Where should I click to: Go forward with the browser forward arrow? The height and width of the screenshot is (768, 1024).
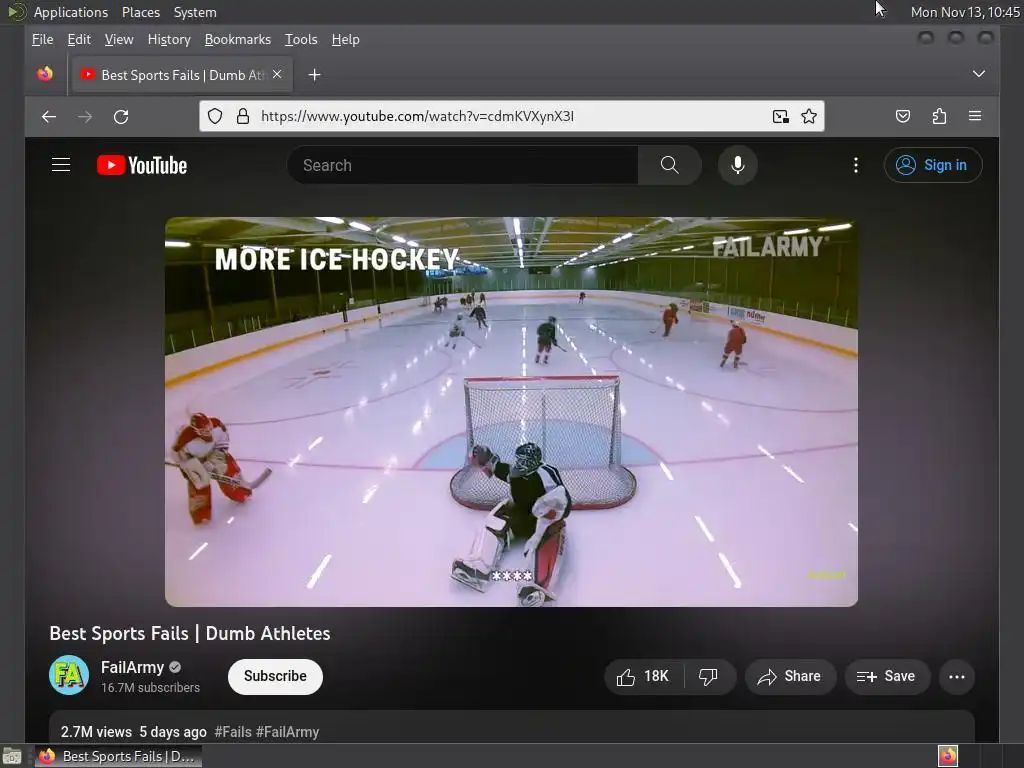click(x=85, y=117)
